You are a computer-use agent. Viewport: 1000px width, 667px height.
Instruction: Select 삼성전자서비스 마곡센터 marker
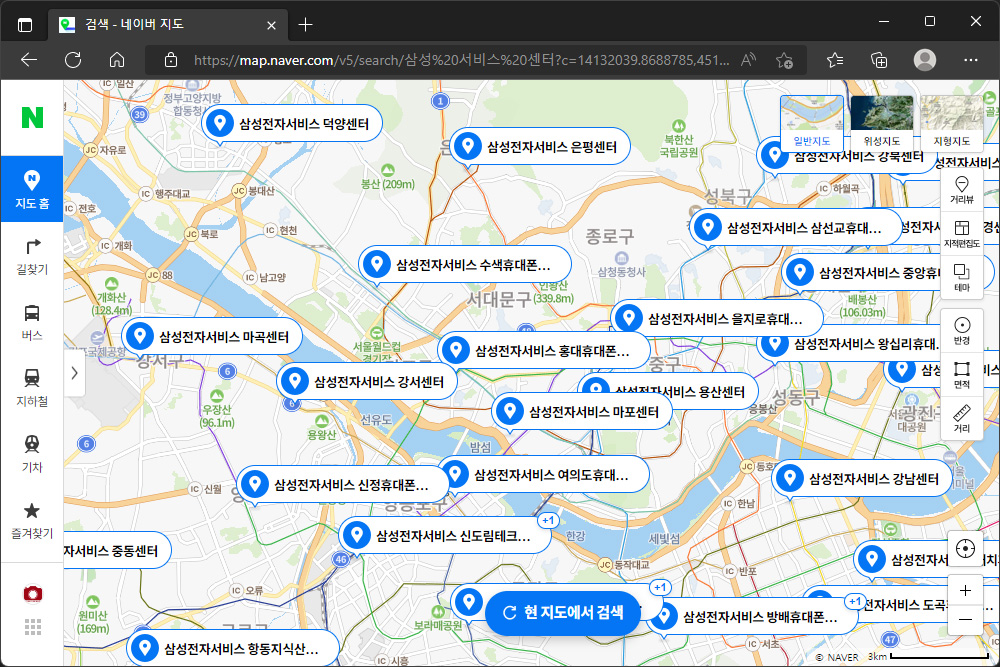pyautogui.click(x=212, y=336)
